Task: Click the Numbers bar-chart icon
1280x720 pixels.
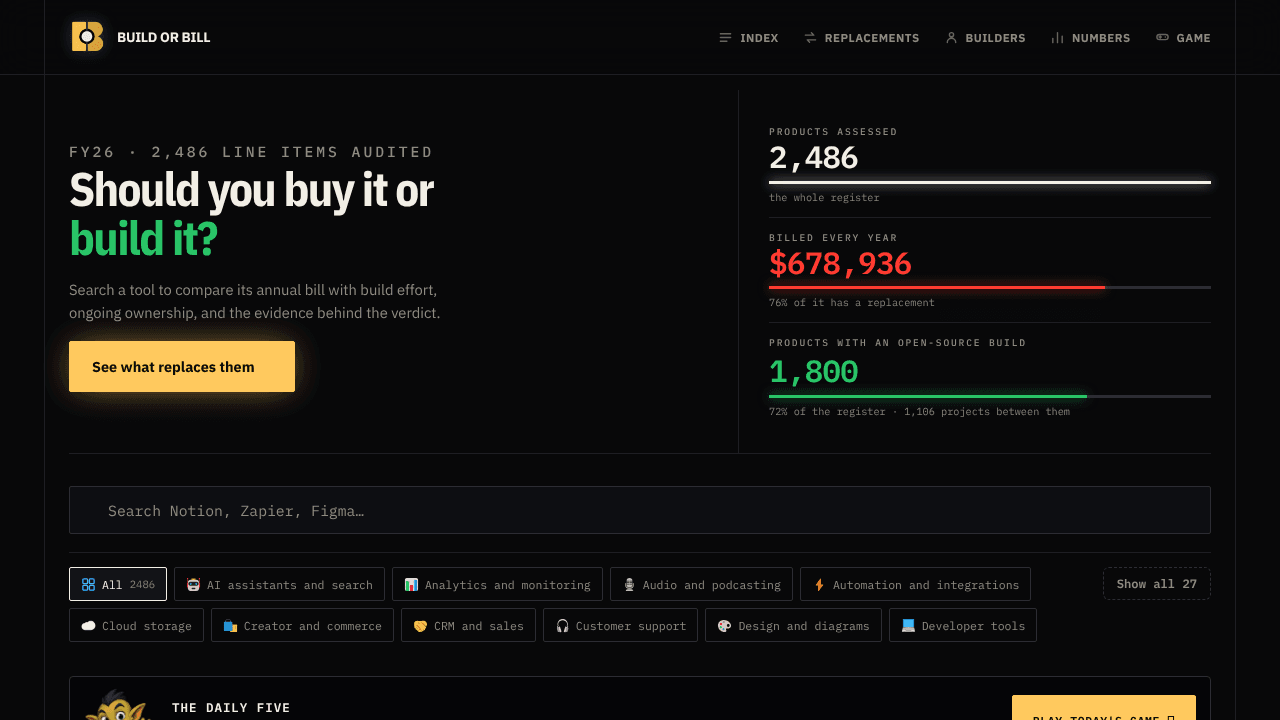Action: [x=1057, y=38]
